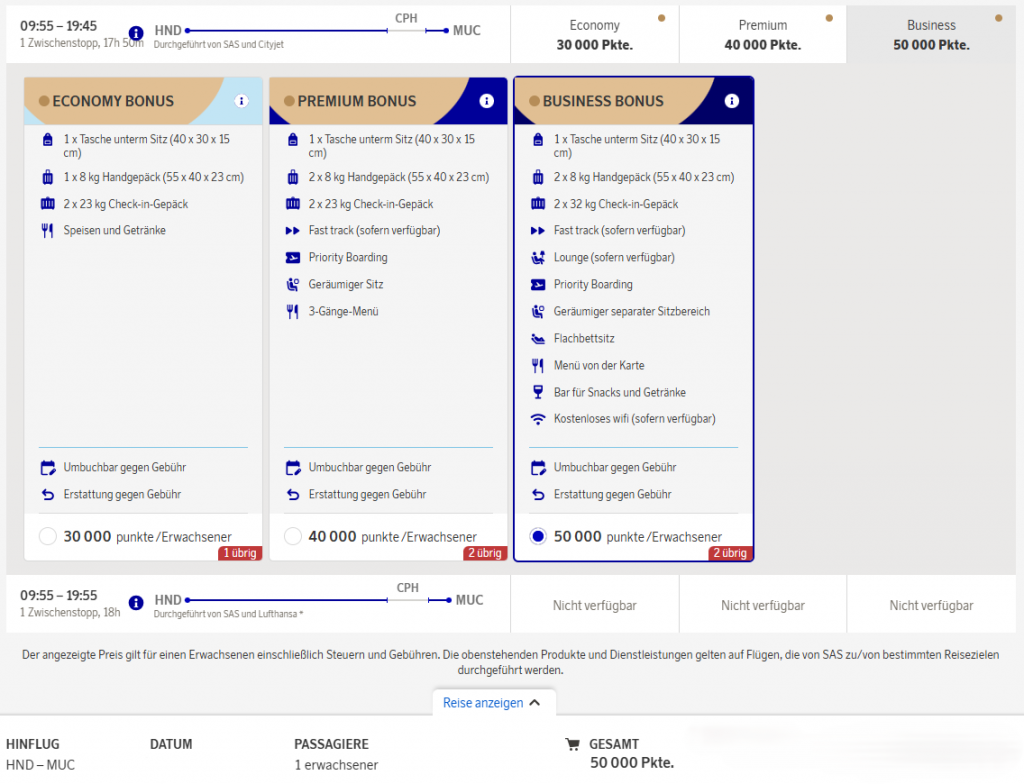This screenshot has height=784, width=1024.
Task: Switch to the Premium 40 000 Pkte tab
Action: coord(762,33)
